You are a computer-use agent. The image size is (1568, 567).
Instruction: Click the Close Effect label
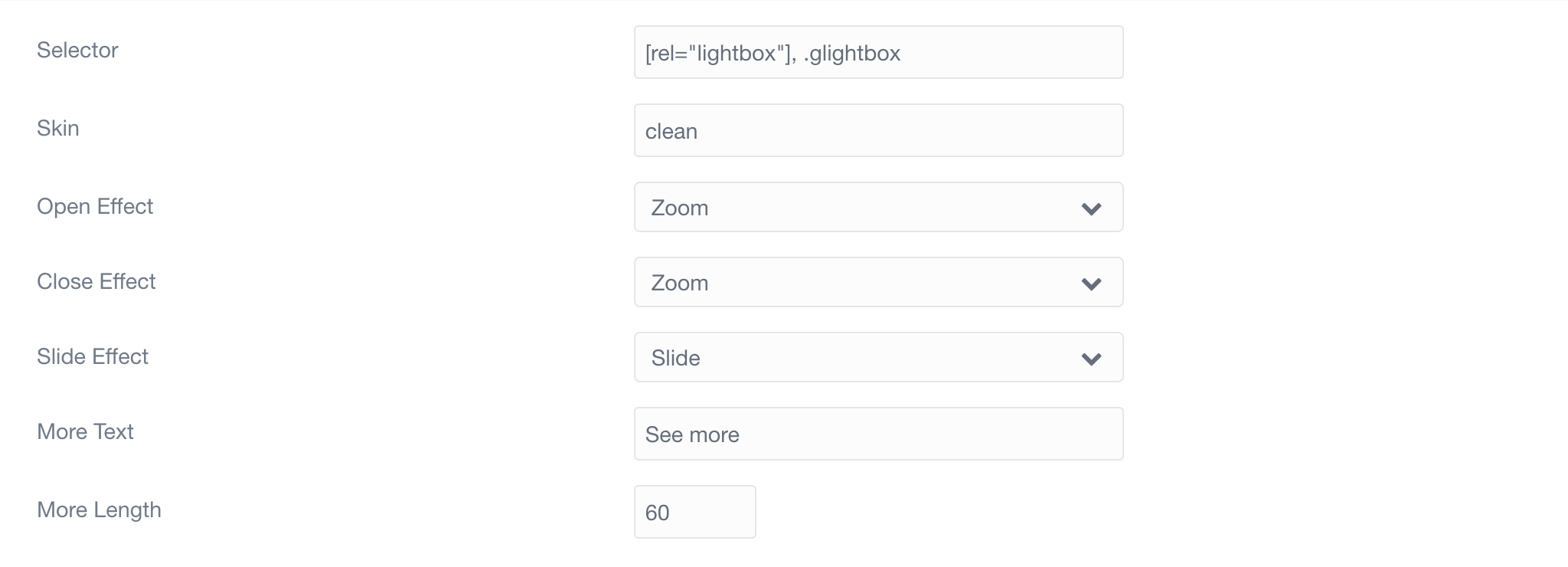click(96, 281)
